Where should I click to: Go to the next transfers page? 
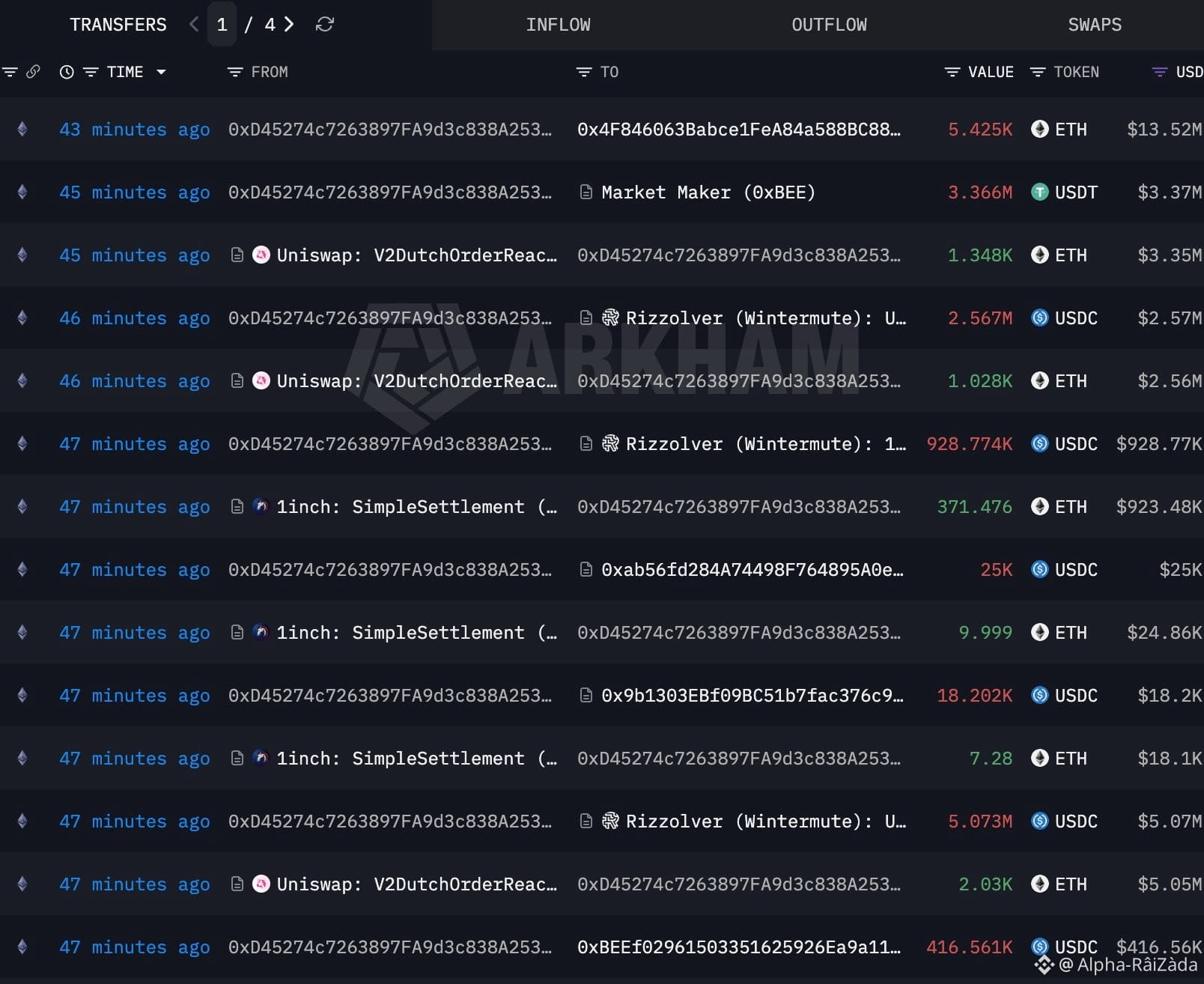click(x=290, y=25)
